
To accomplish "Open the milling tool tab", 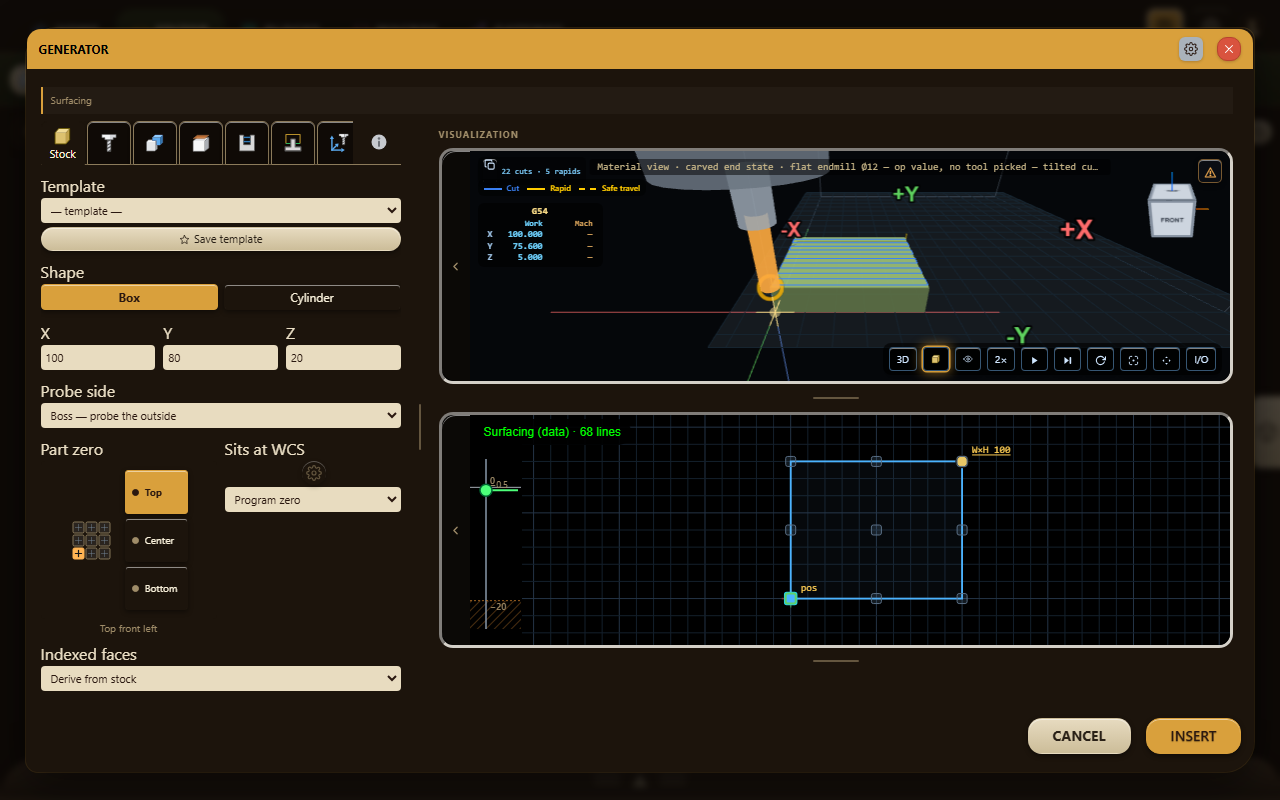I will click(x=109, y=143).
